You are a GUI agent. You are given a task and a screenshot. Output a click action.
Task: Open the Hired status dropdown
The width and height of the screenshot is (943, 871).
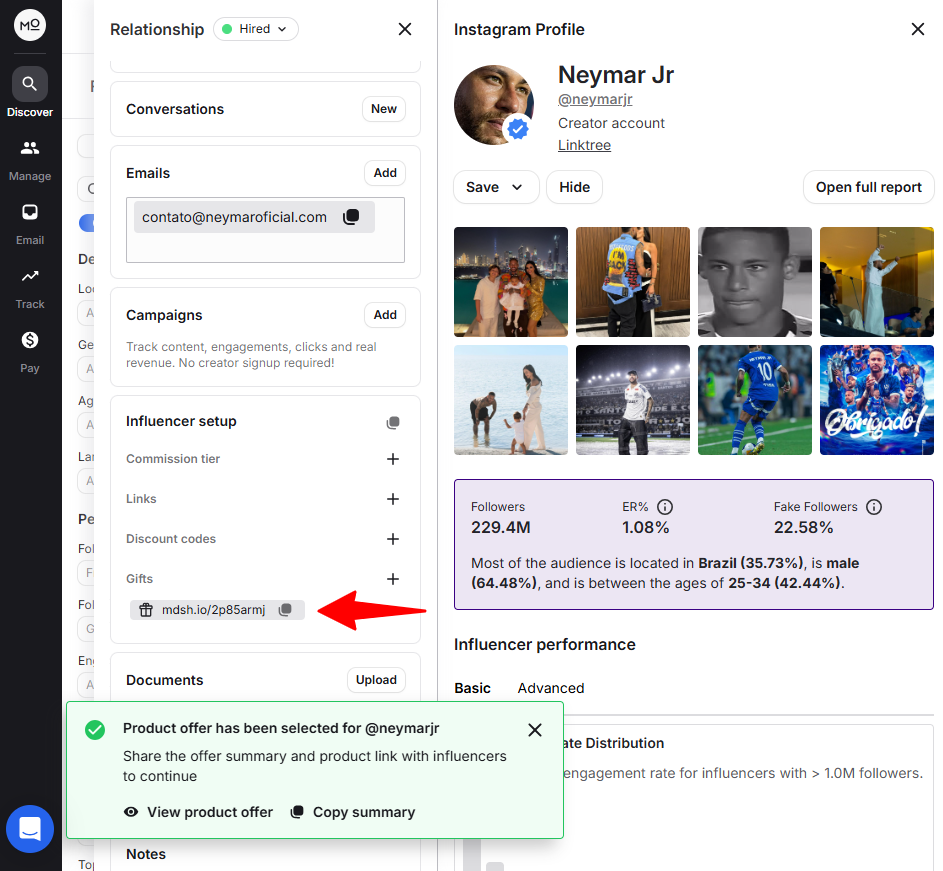[256, 29]
